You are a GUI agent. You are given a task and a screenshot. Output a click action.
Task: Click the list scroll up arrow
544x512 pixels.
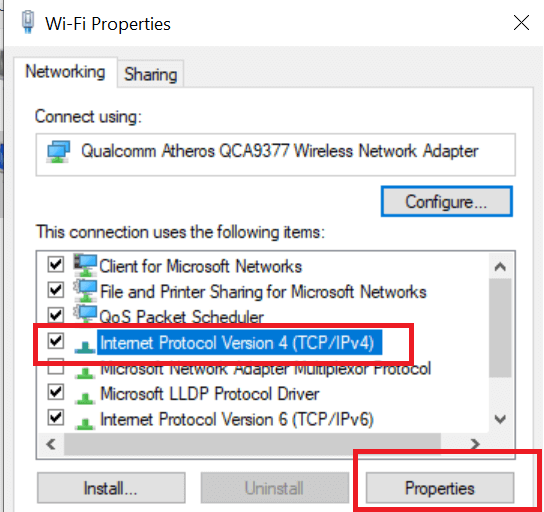[x=500, y=267]
